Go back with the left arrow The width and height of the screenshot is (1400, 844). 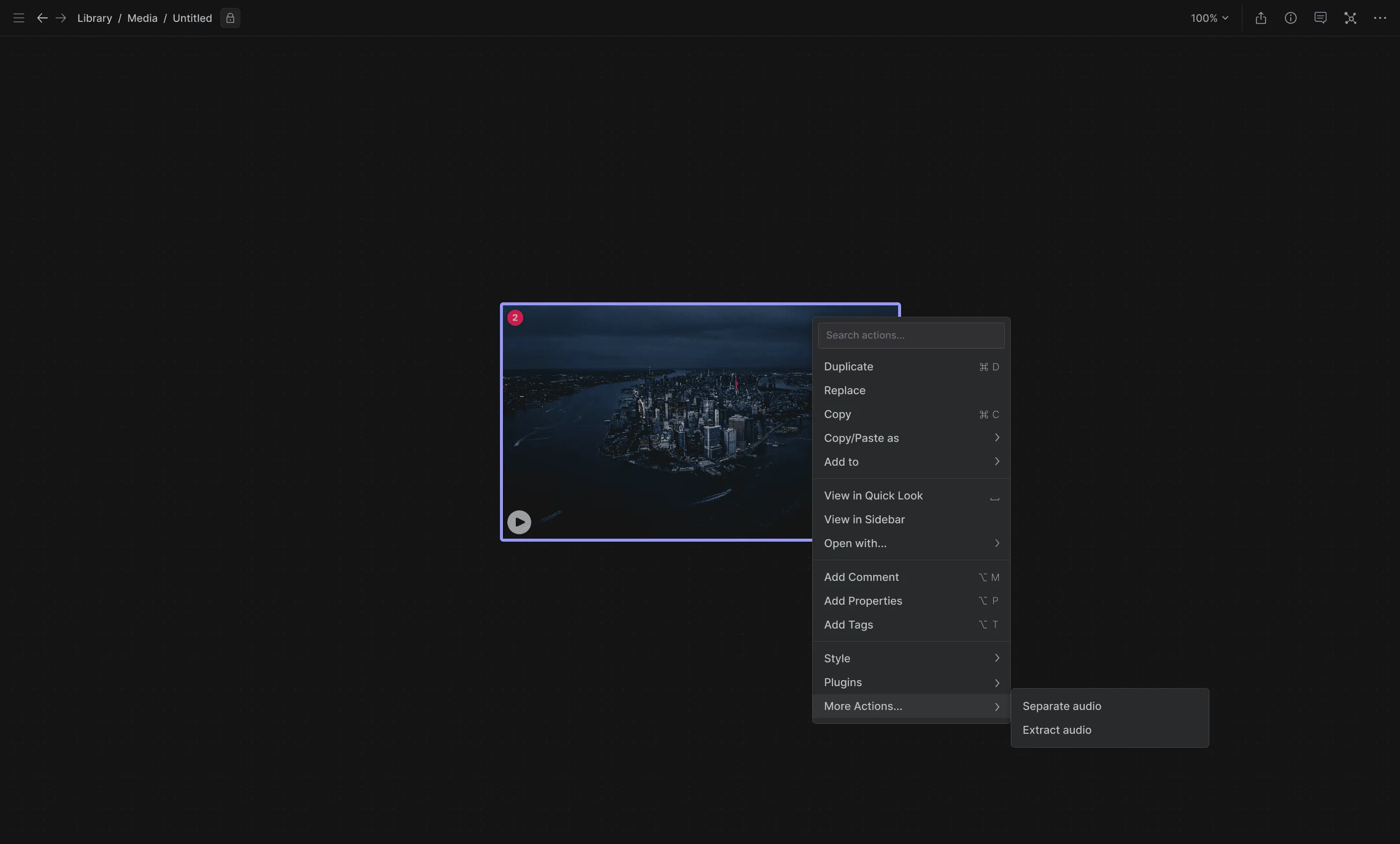tap(42, 18)
